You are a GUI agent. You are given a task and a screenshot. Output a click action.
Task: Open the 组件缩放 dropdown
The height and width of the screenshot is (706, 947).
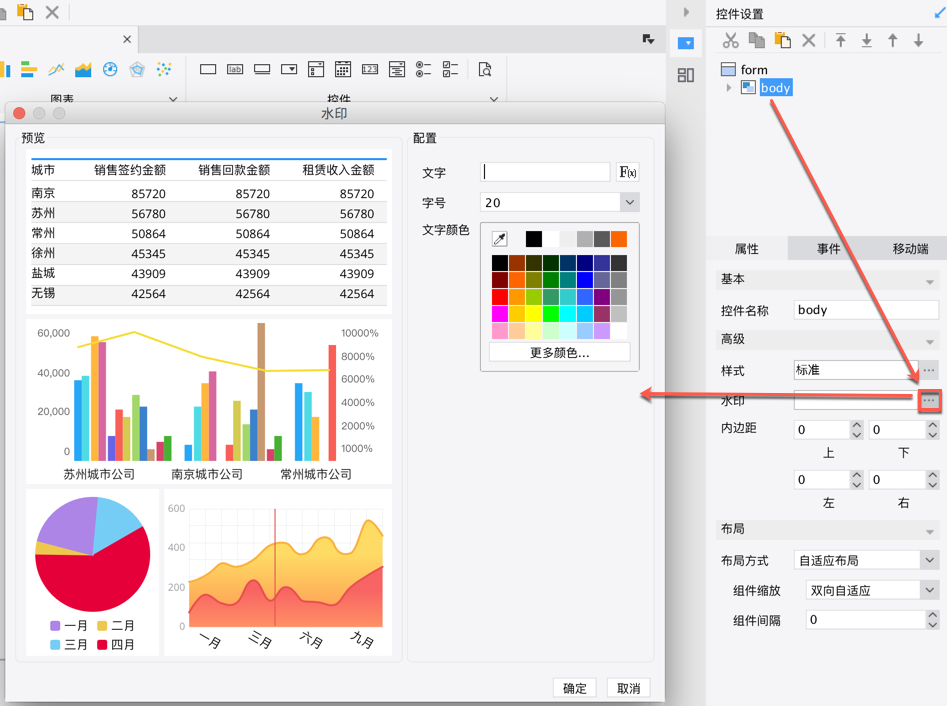pos(929,590)
